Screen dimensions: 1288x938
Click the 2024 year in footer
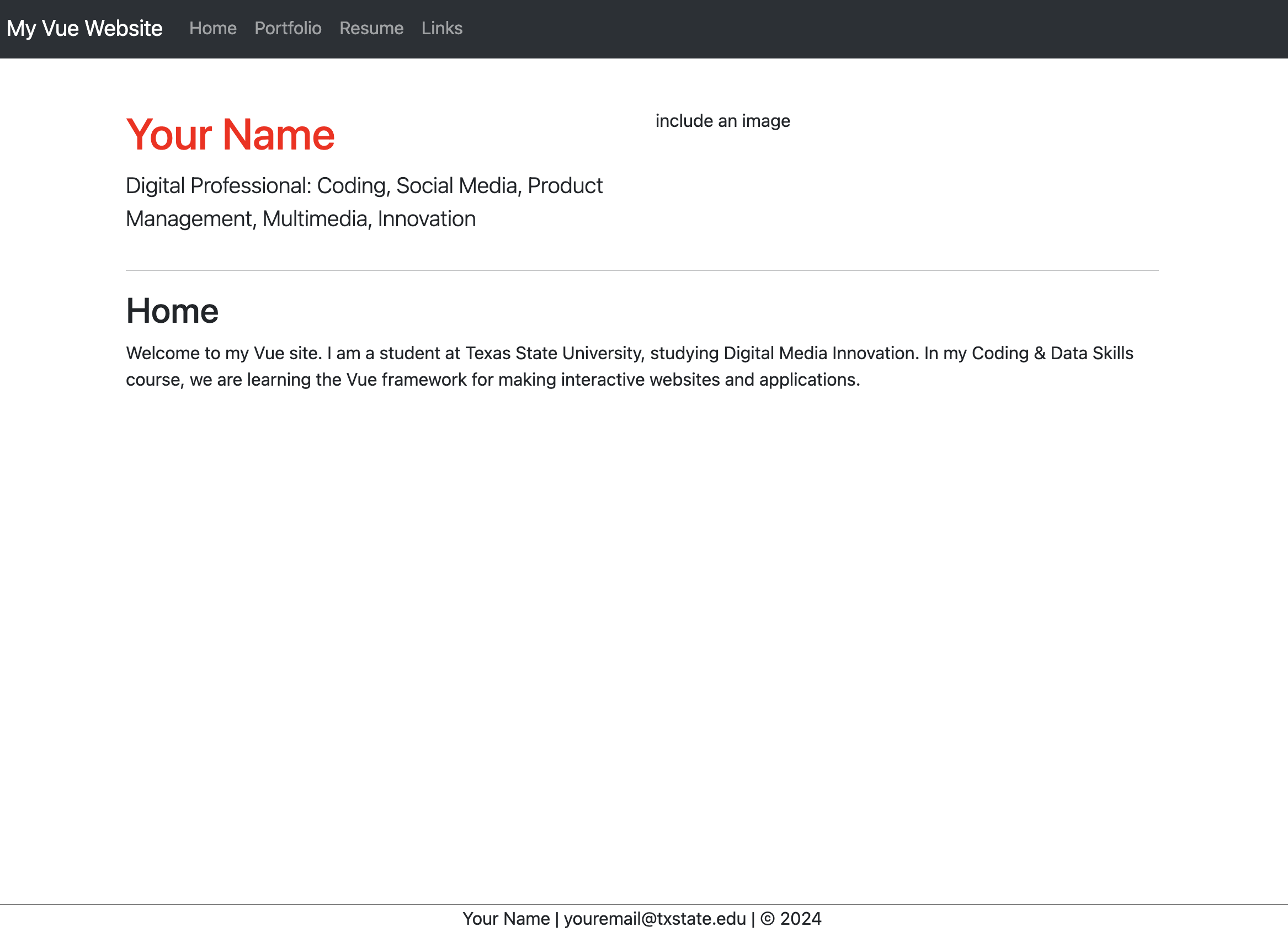tap(801, 919)
